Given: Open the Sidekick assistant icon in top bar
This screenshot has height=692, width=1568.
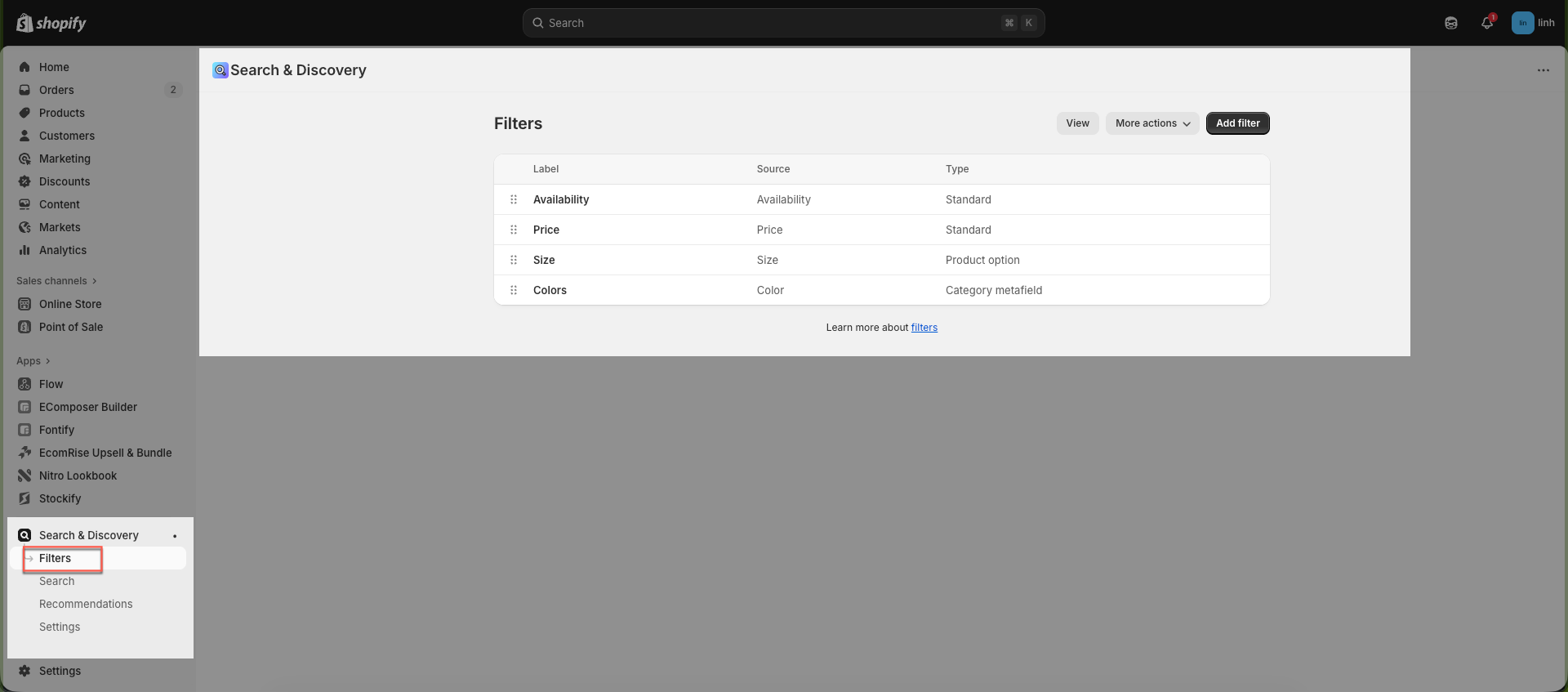Looking at the screenshot, I should pos(1450,23).
